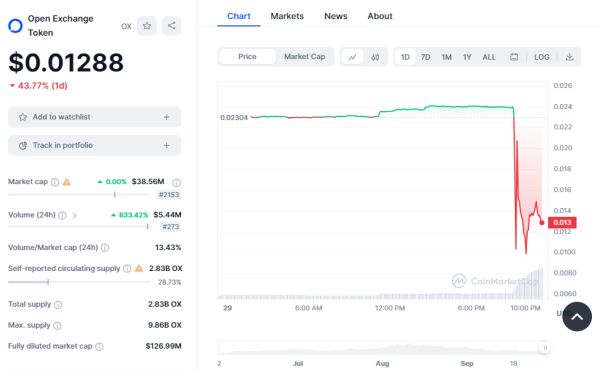Switch to line chart view
This screenshot has height=372, width=600.
pyautogui.click(x=352, y=57)
